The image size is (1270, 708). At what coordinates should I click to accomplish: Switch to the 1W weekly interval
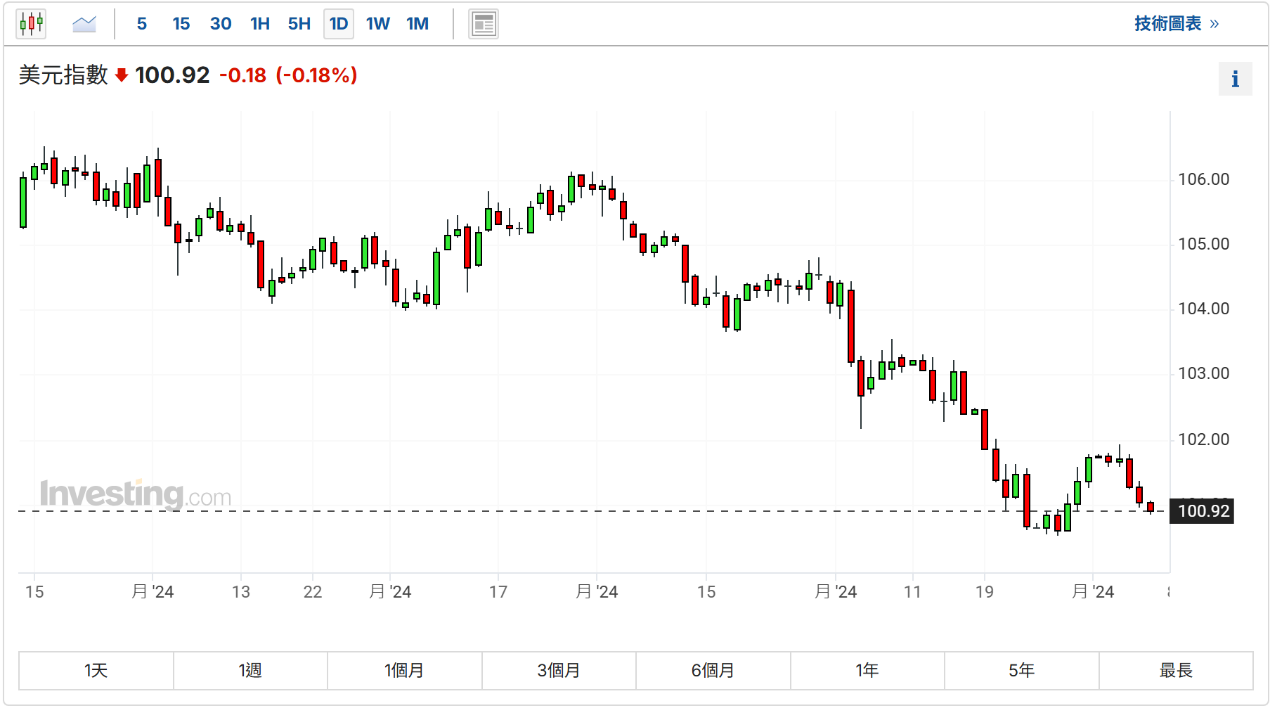click(x=378, y=23)
